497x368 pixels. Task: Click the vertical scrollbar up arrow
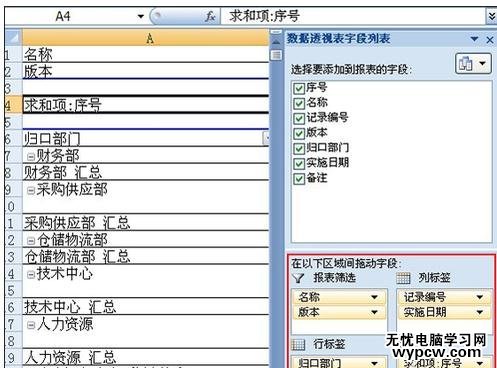pyautogui.click(x=276, y=42)
